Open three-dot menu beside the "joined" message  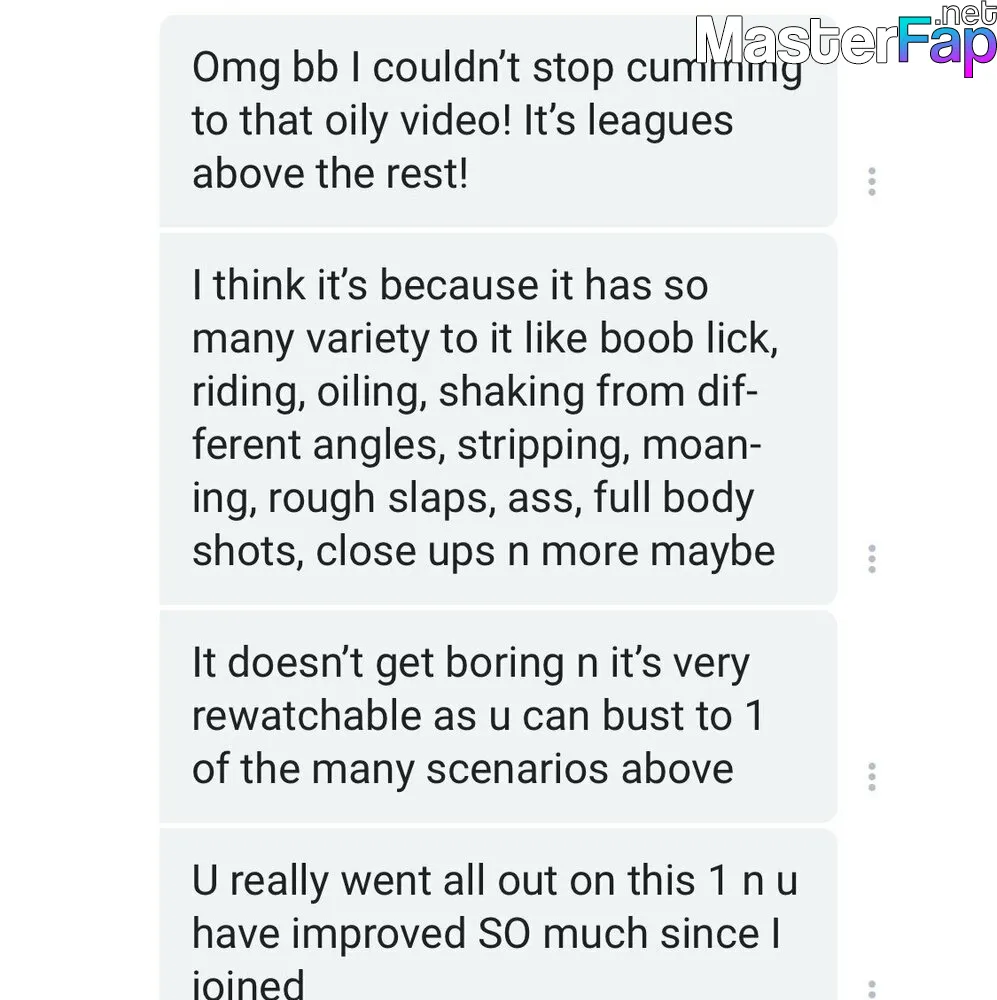pyautogui.click(x=871, y=990)
